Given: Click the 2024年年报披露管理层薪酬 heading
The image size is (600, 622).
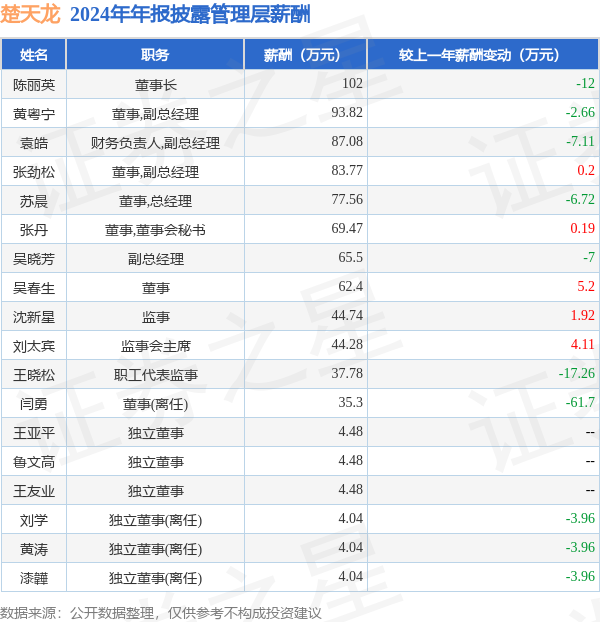Looking at the screenshot, I should [x=190, y=15].
